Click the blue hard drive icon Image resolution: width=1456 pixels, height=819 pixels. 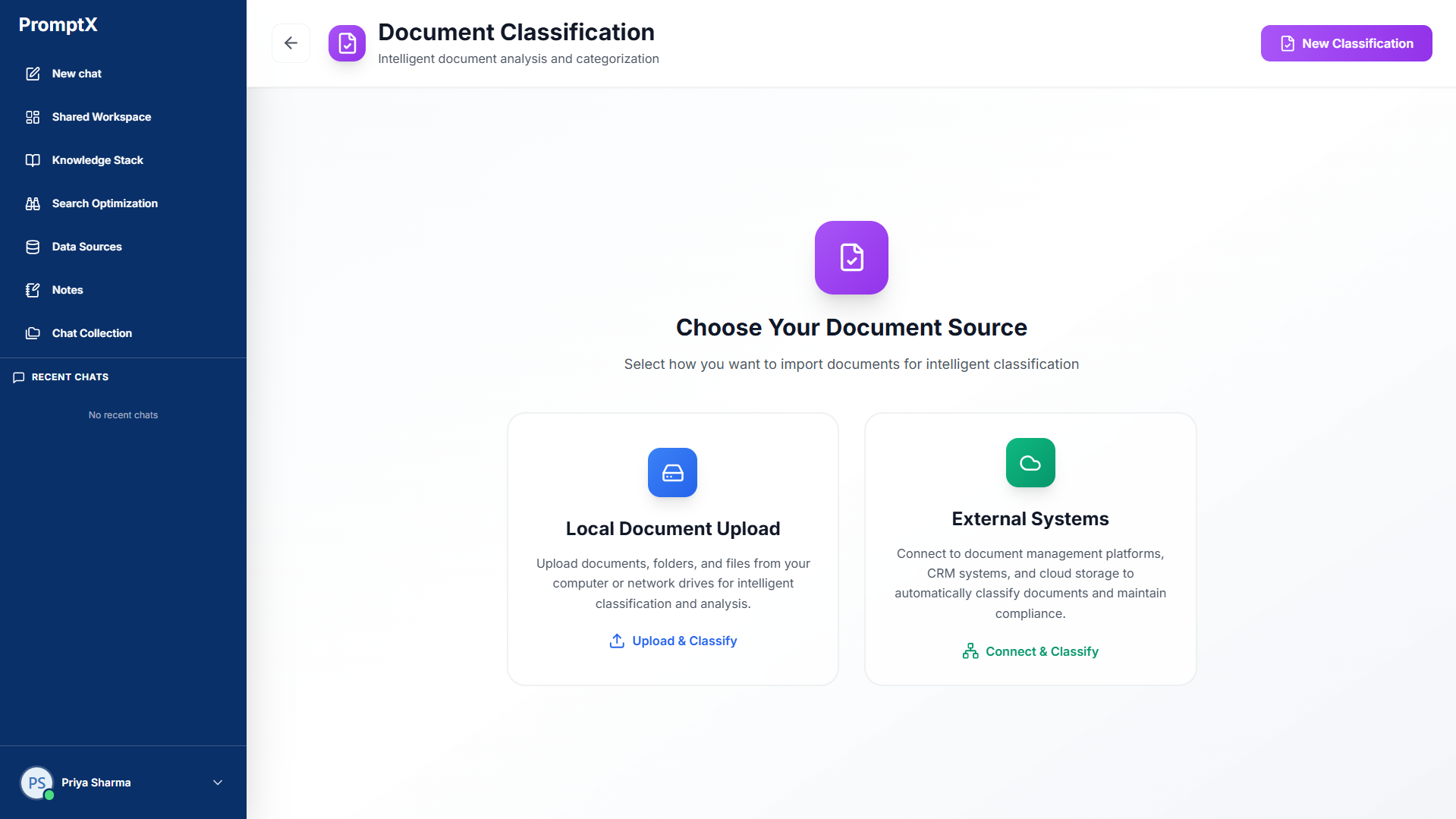click(672, 472)
